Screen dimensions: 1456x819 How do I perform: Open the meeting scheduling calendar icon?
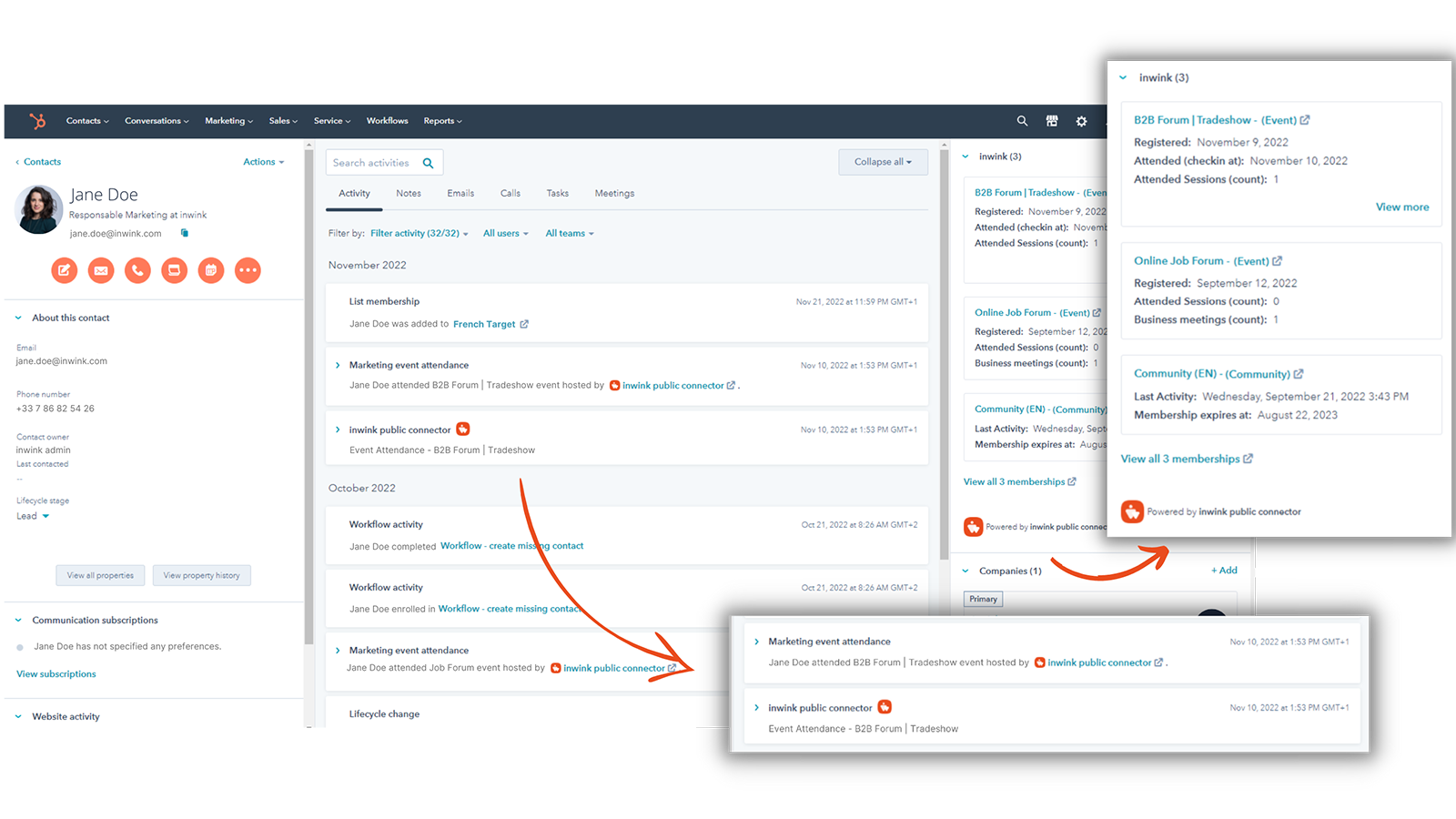(211, 270)
